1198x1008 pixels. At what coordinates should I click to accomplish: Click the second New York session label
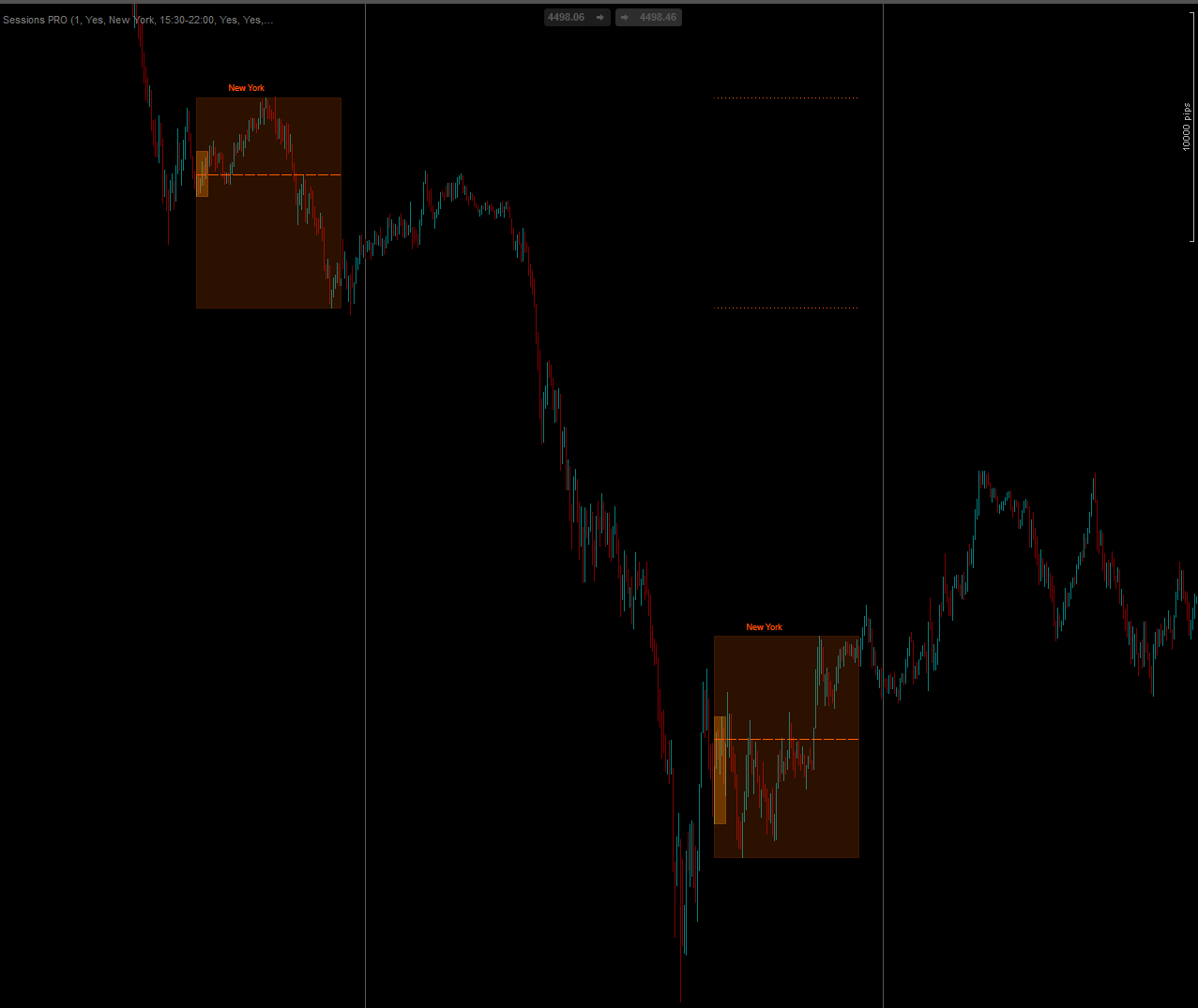[x=764, y=627]
